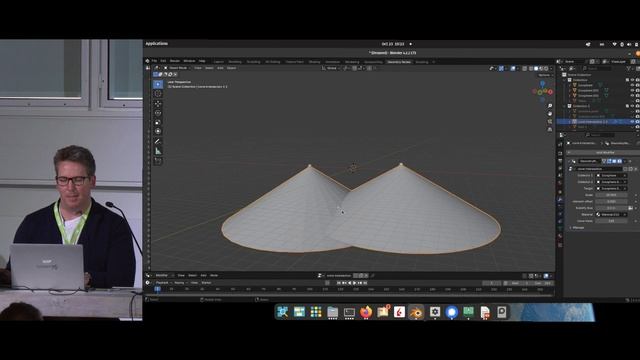Collapse the Collection tree in the outliner
The width and height of the screenshot is (640, 360).
pos(565,80)
